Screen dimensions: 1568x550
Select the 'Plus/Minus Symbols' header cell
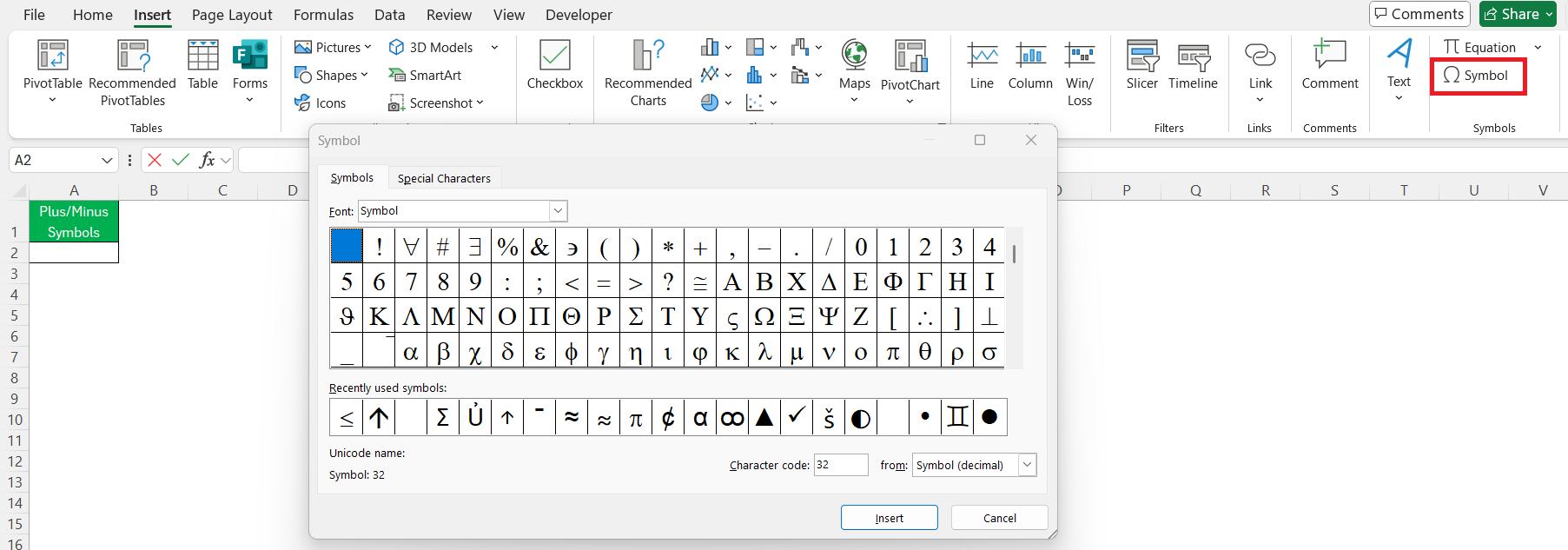tap(74, 222)
